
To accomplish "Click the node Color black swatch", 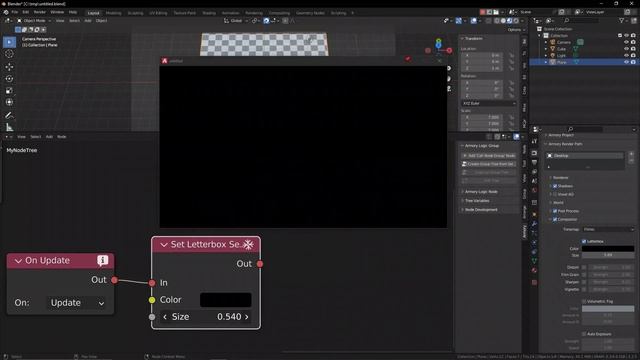I will coord(226,300).
